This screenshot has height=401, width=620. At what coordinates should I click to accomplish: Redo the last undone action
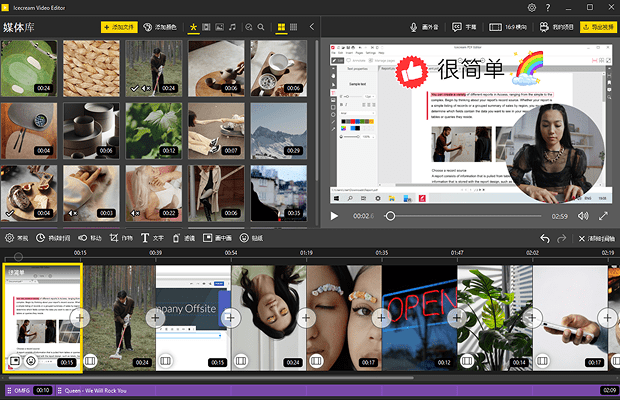pyautogui.click(x=561, y=238)
